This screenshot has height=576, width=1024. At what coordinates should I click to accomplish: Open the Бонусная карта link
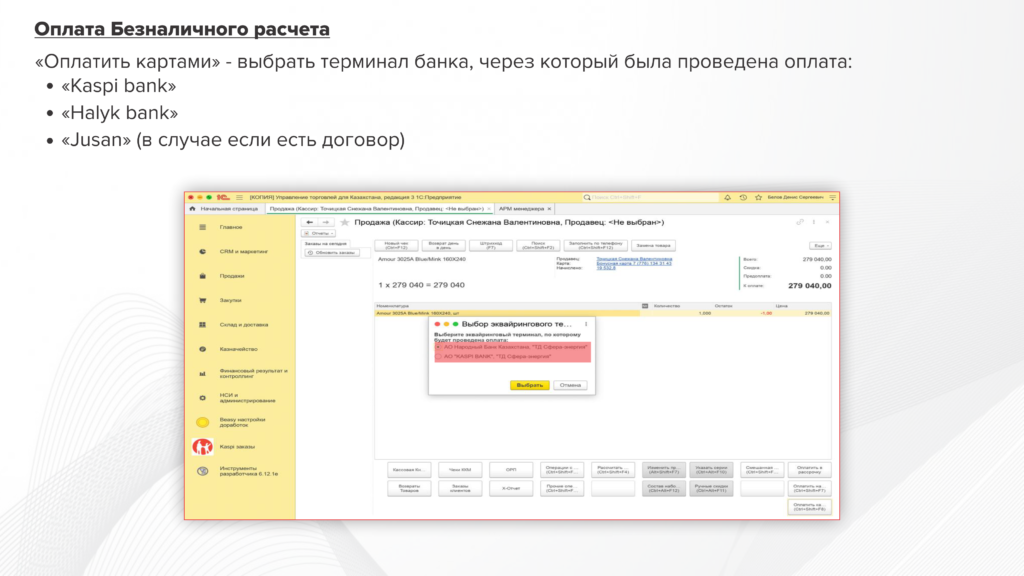click(x=633, y=263)
